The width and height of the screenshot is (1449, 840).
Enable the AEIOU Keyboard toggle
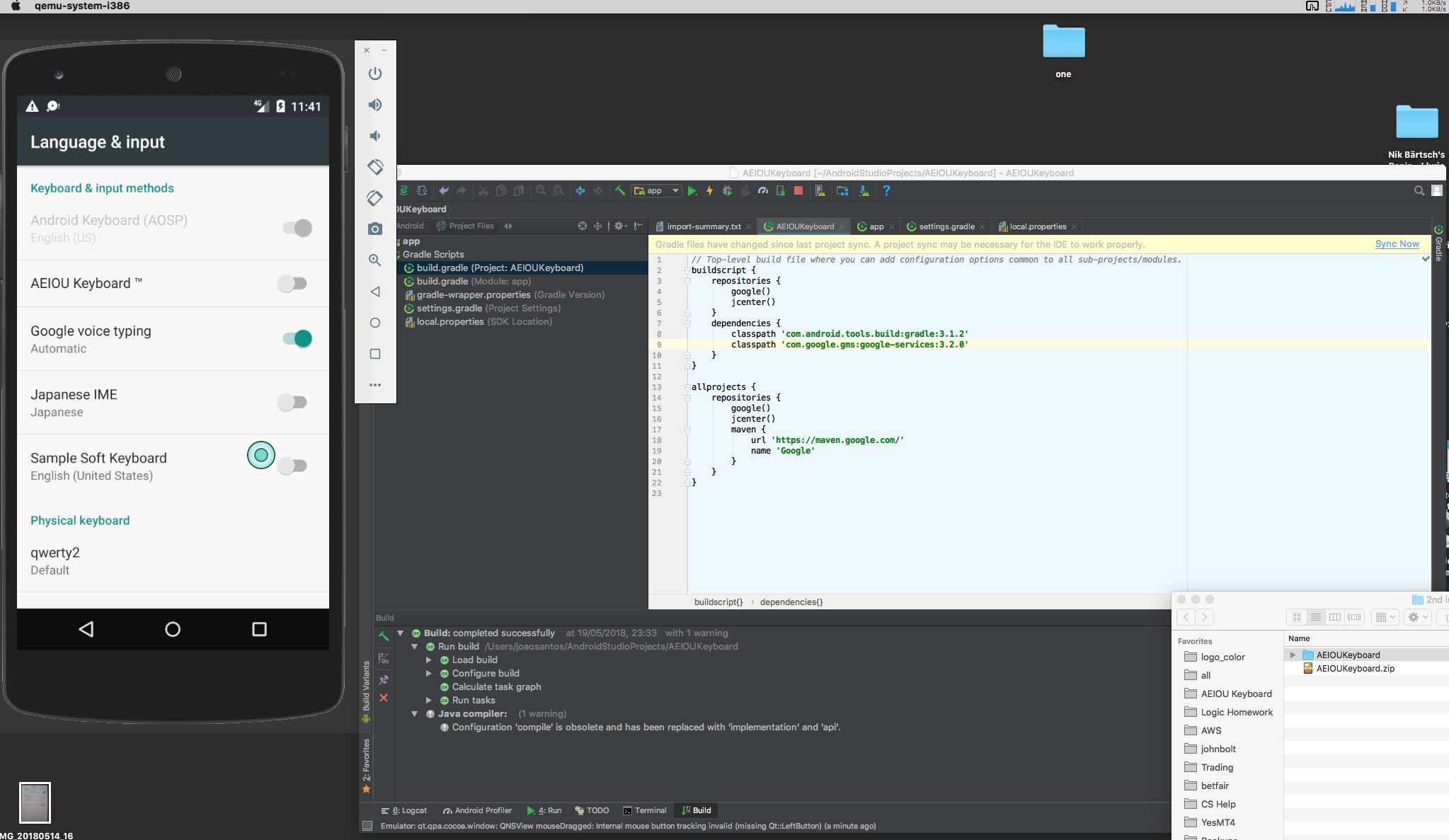[x=292, y=284]
